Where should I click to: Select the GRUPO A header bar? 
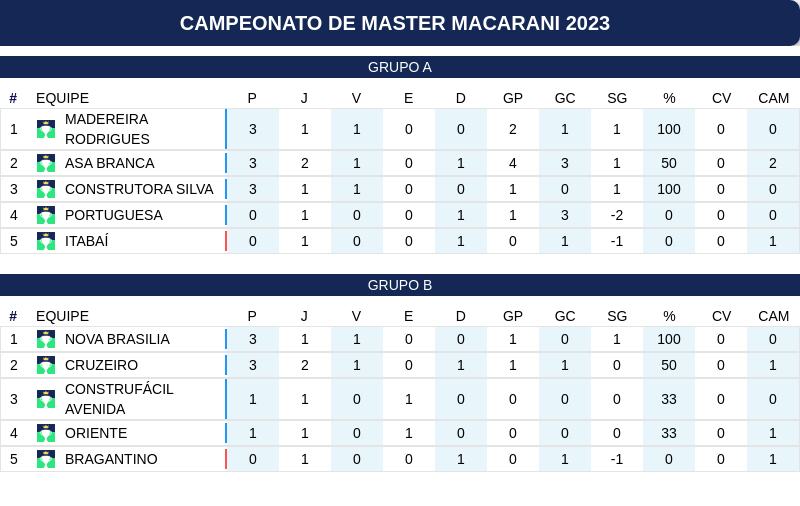click(x=400, y=67)
